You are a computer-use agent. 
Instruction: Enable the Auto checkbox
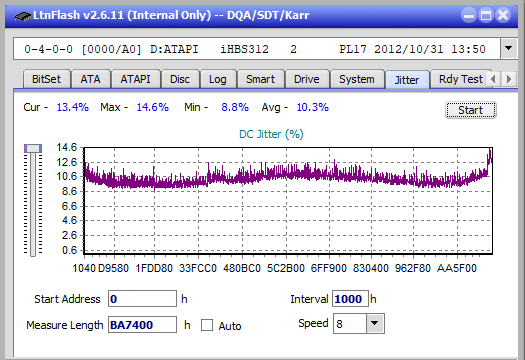tap(207, 325)
